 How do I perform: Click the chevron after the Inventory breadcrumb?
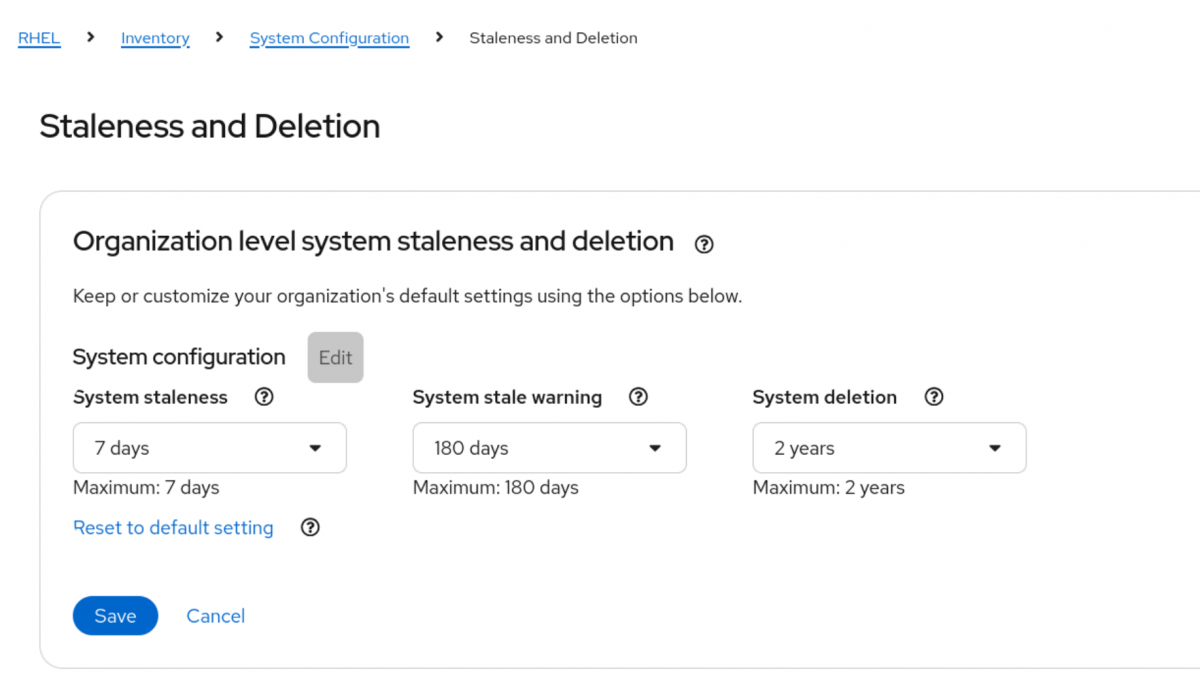tap(217, 37)
